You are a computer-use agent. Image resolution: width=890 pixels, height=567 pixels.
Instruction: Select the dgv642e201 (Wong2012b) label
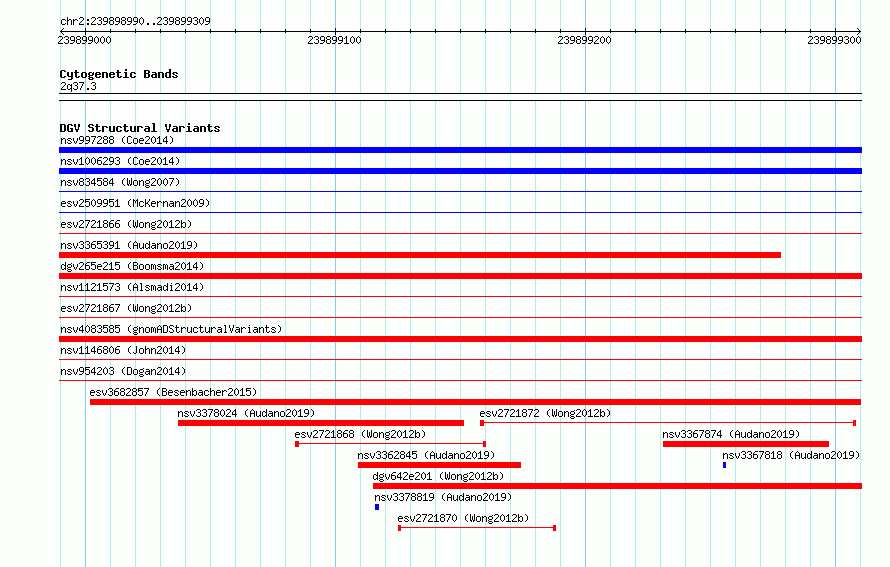point(438,476)
